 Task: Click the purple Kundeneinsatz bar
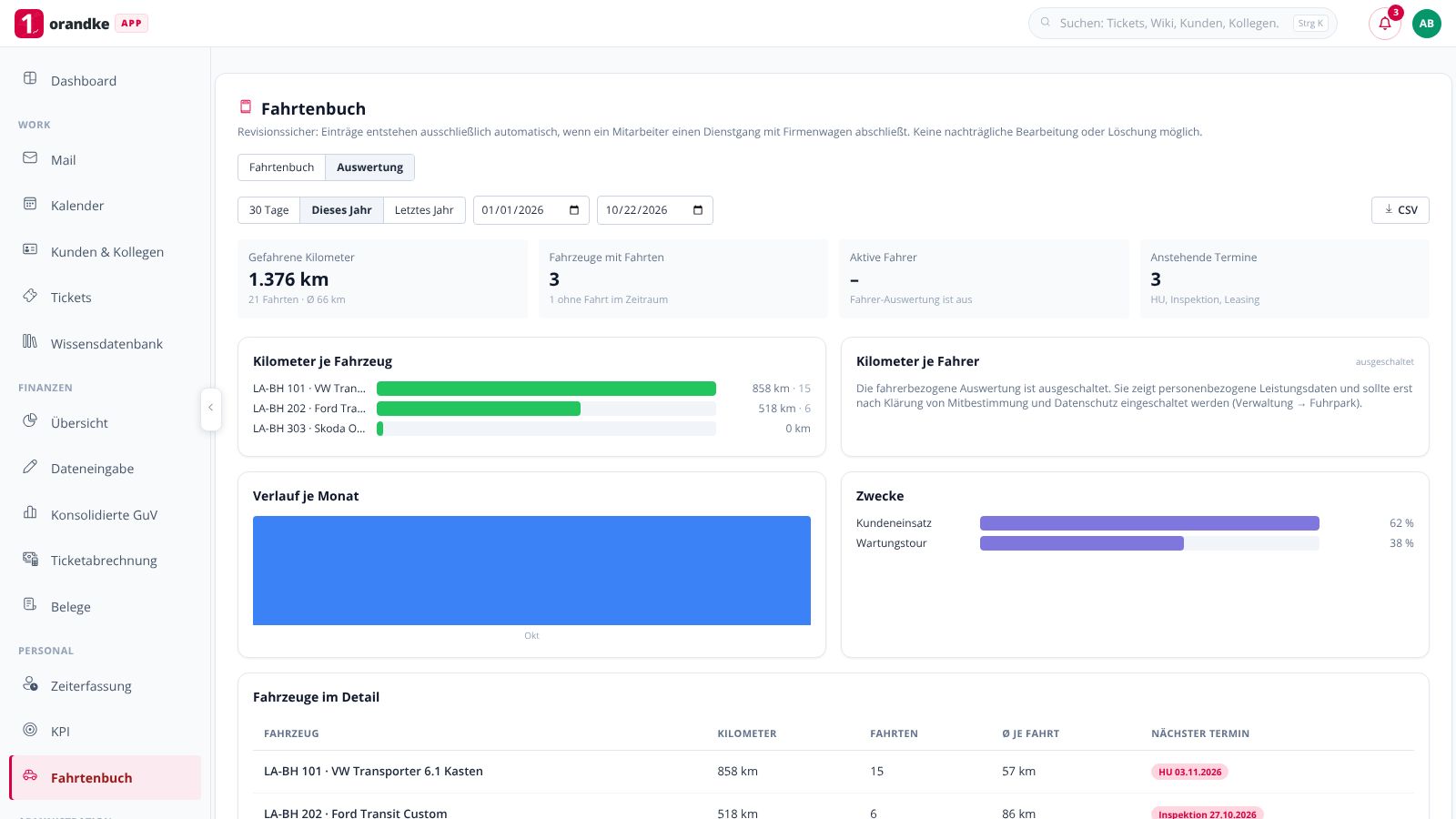pos(1149,523)
